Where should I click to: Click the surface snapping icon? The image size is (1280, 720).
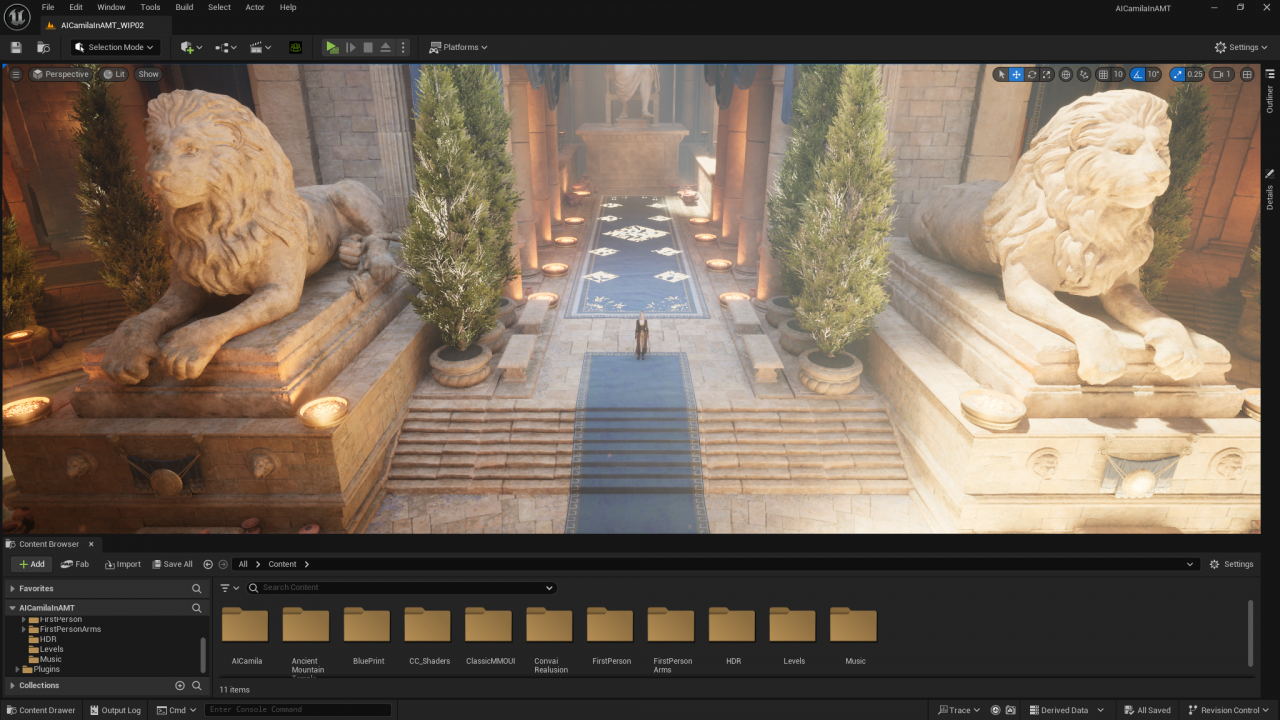pyautogui.click(x=1084, y=74)
